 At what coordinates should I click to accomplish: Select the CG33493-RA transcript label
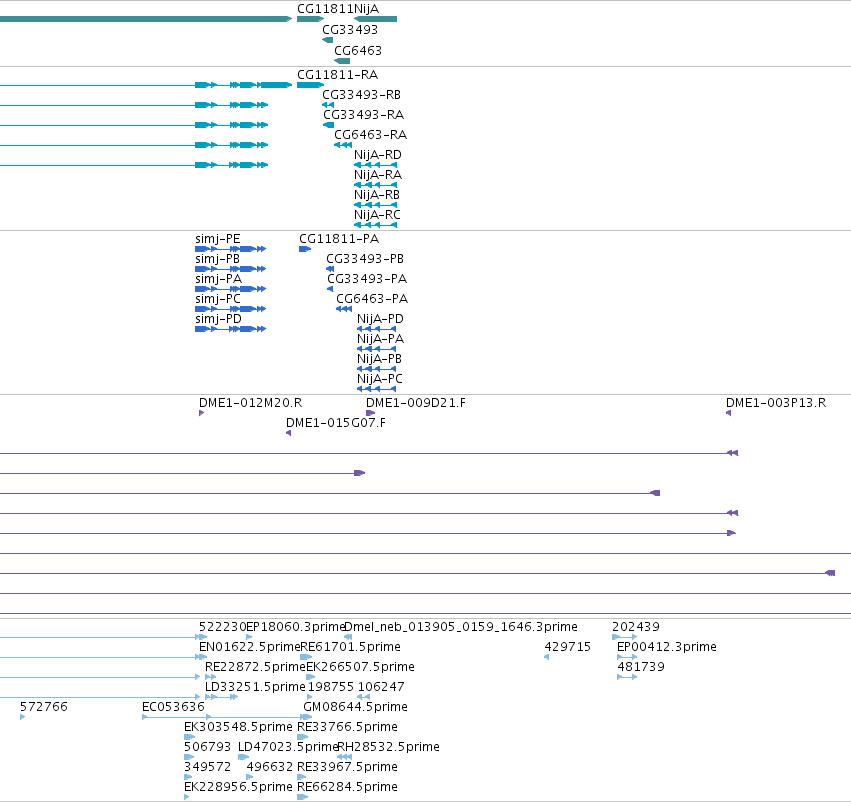pos(363,114)
